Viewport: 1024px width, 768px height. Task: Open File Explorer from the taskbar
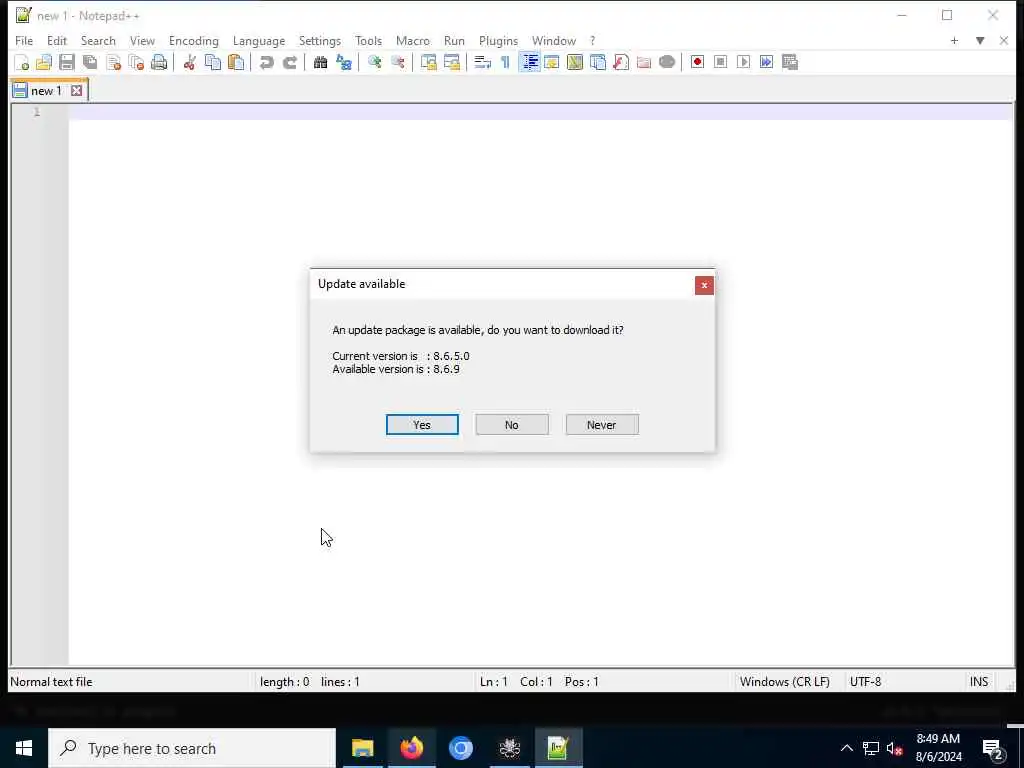pyautogui.click(x=362, y=748)
